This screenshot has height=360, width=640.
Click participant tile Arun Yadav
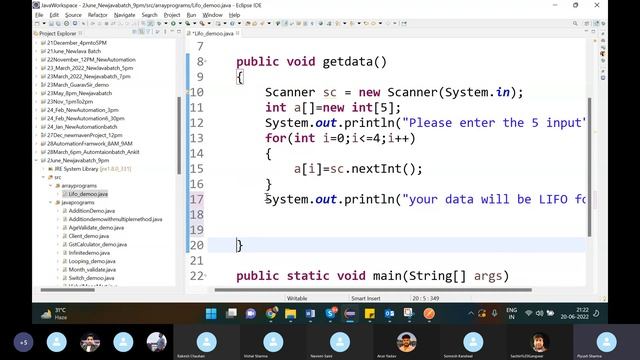406,342
